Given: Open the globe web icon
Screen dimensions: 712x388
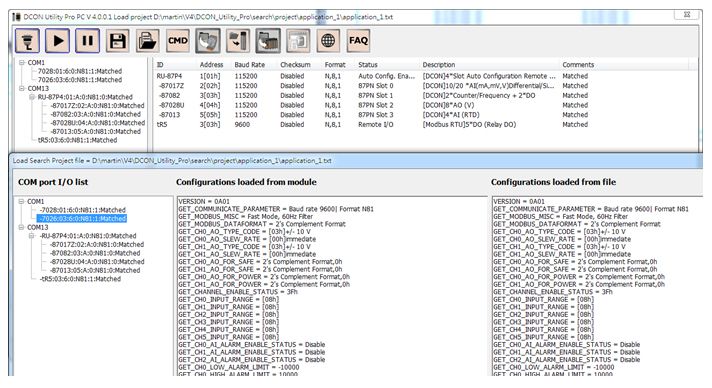Looking at the screenshot, I should click(x=328, y=41).
